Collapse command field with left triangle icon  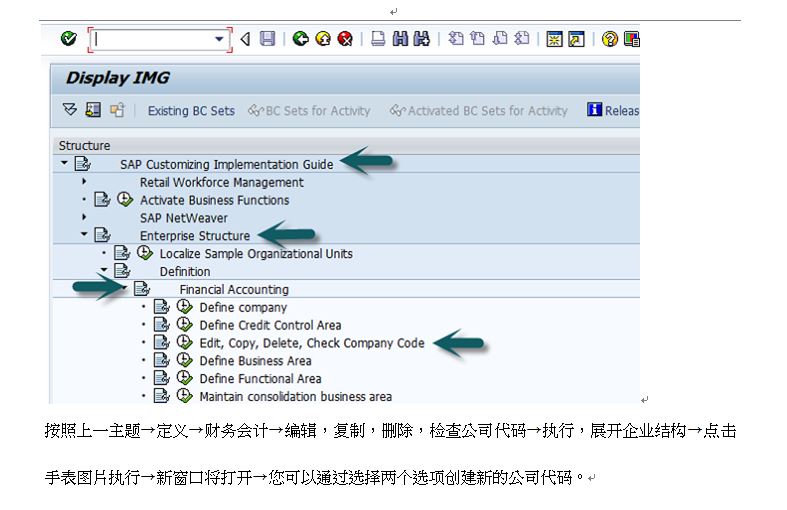245,39
